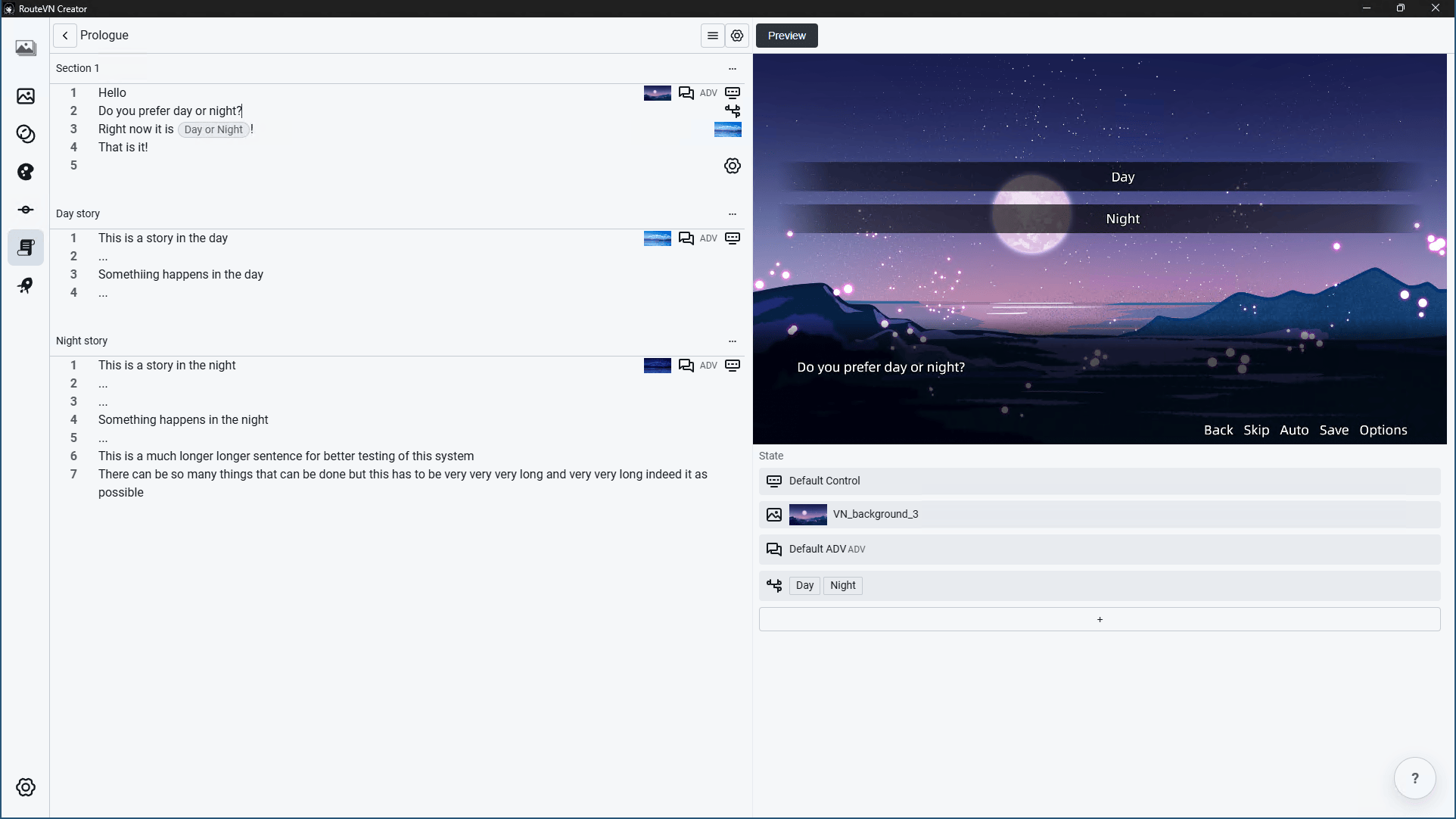Click the choice branch icon on line 2

[x=733, y=111]
